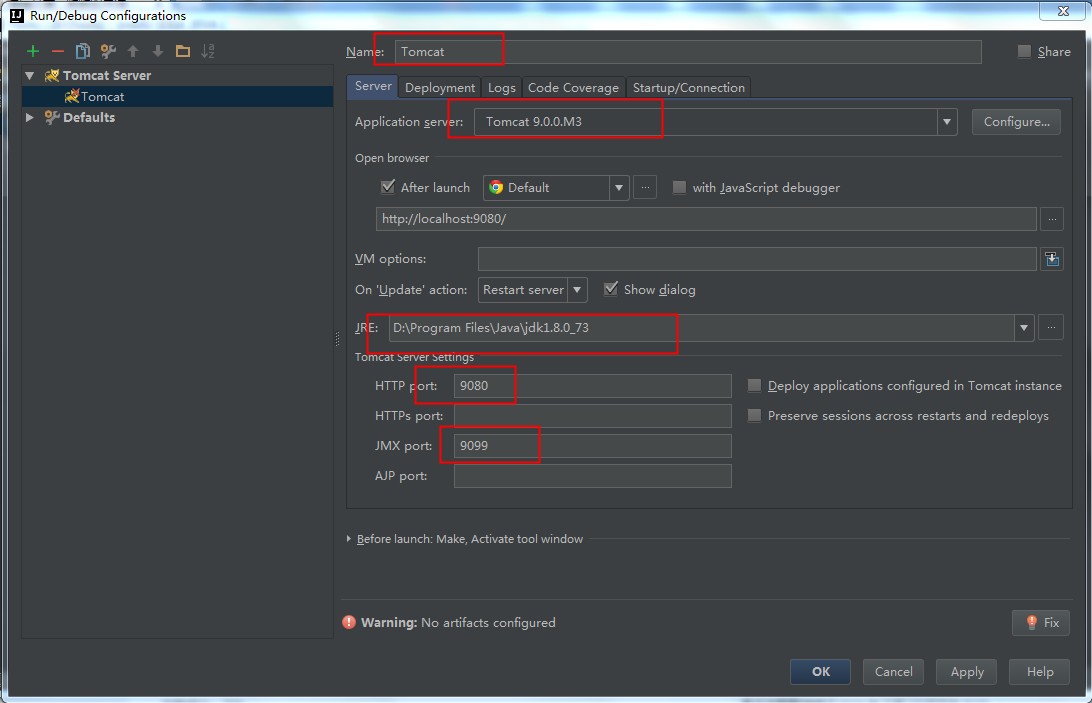
Task: Open the Default browser dropdown
Action: coord(618,187)
